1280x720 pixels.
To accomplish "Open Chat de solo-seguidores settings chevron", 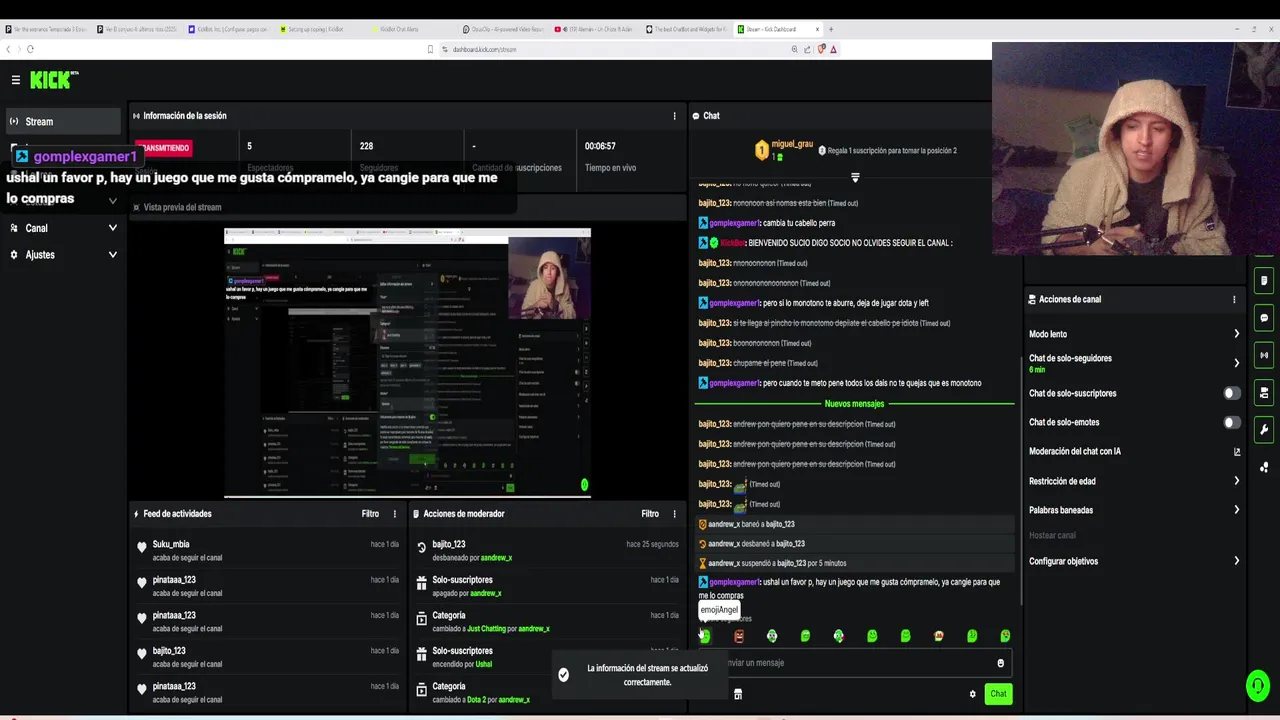I will pyautogui.click(x=1236, y=363).
